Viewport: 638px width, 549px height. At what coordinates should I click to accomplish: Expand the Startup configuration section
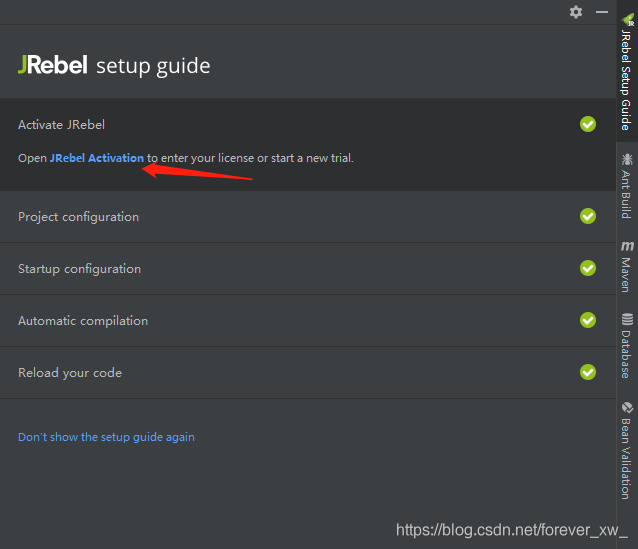(x=79, y=269)
